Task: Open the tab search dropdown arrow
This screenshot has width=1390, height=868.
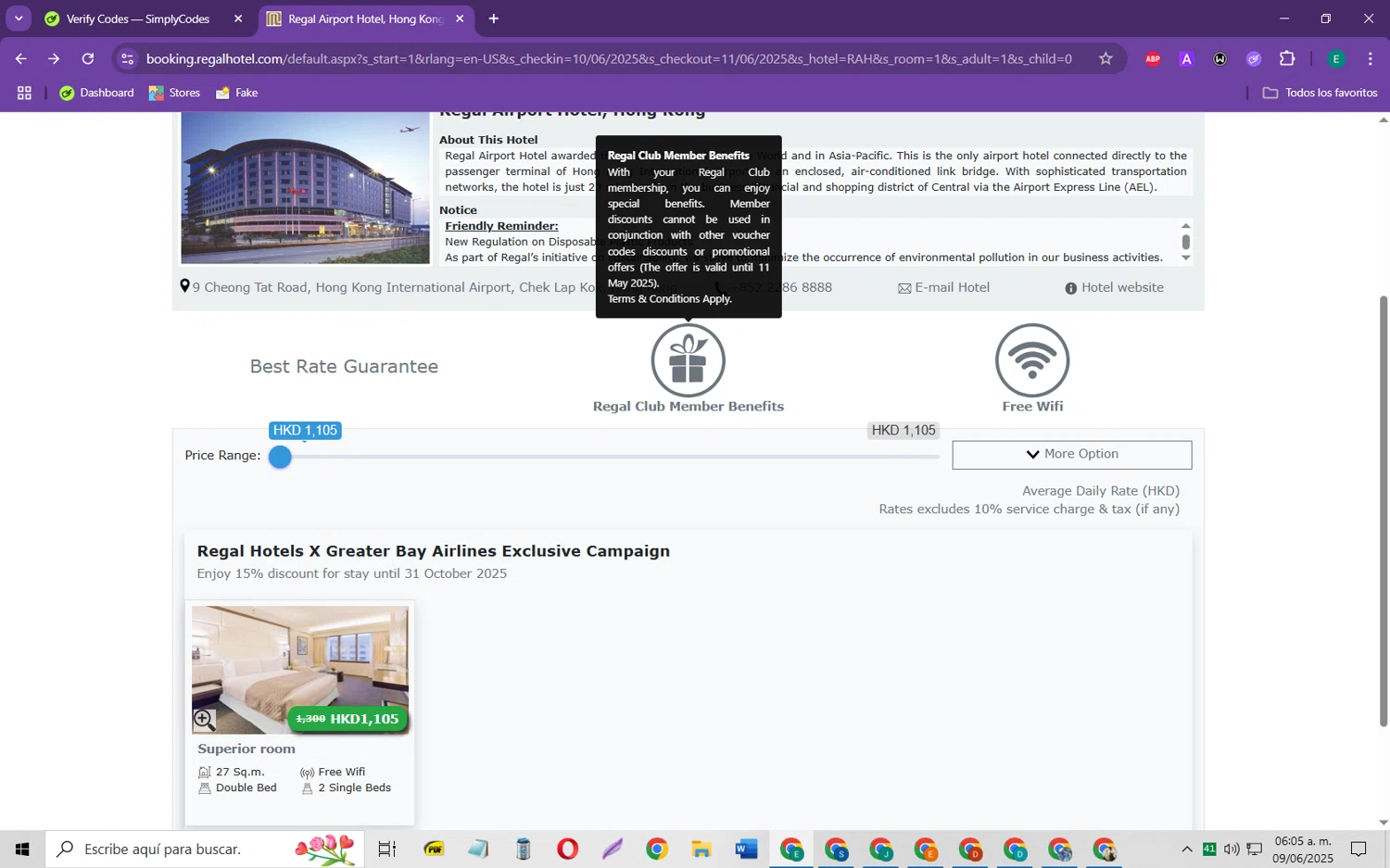Action: pyautogui.click(x=19, y=19)
